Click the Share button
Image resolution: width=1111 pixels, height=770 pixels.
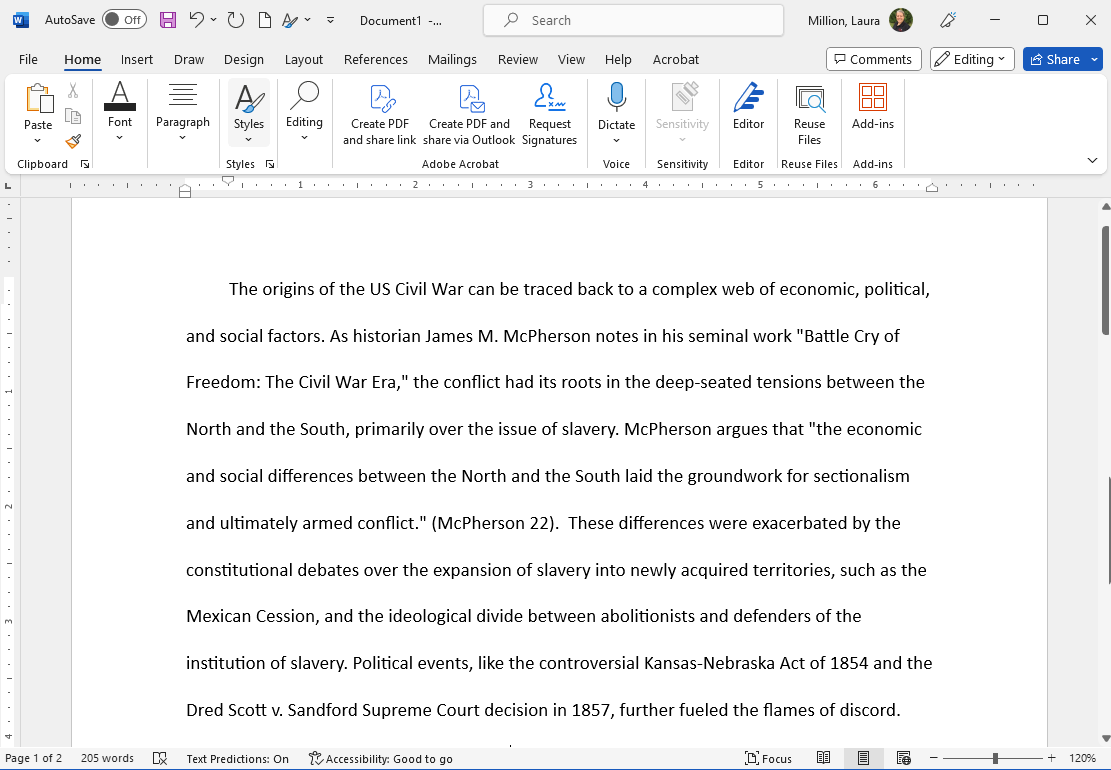(1062, 59)
